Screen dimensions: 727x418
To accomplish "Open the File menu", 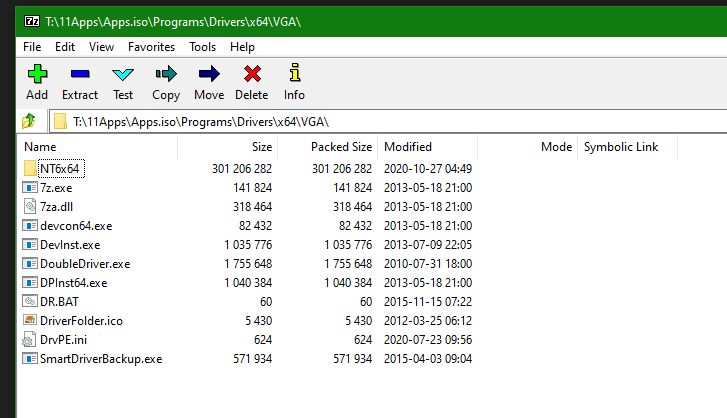I will click(x=32, y=47).
